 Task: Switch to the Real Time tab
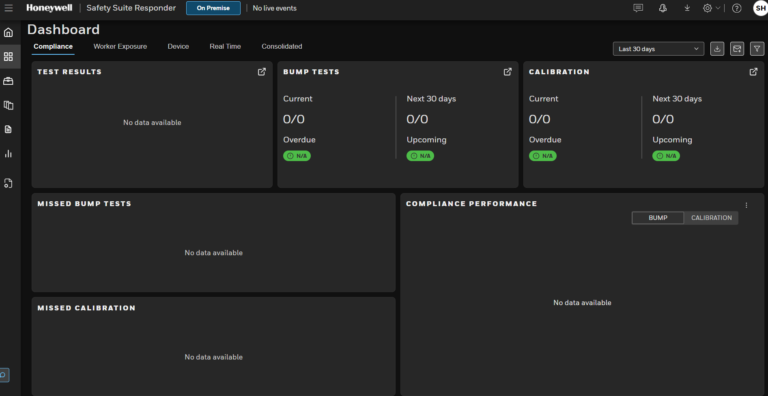coord(225,47)
